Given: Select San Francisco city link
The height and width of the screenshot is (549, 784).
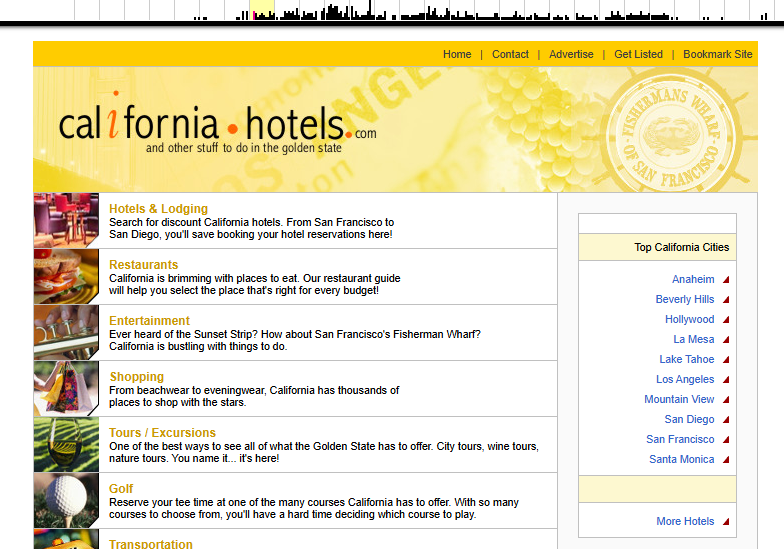Looking at the screenshot, I should point(680,439).
